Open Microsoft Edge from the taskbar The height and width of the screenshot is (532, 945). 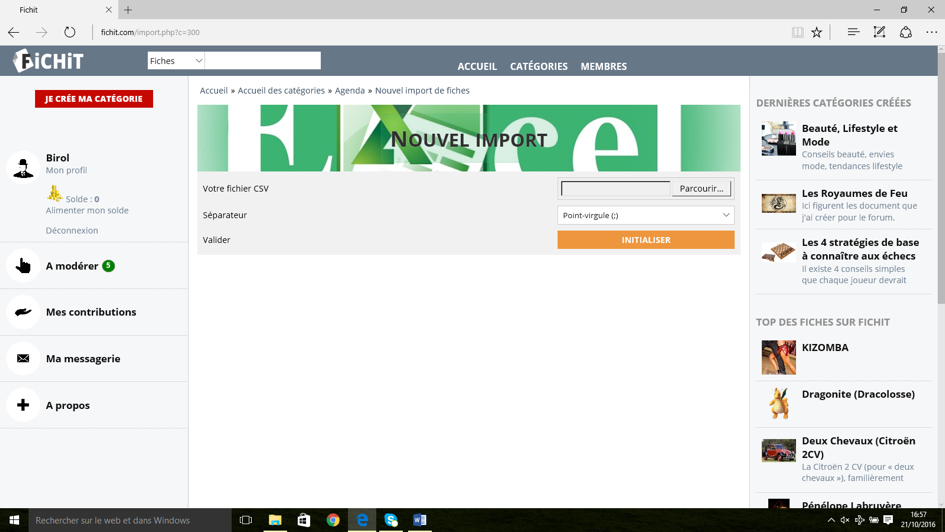click(x=362, y=520)
